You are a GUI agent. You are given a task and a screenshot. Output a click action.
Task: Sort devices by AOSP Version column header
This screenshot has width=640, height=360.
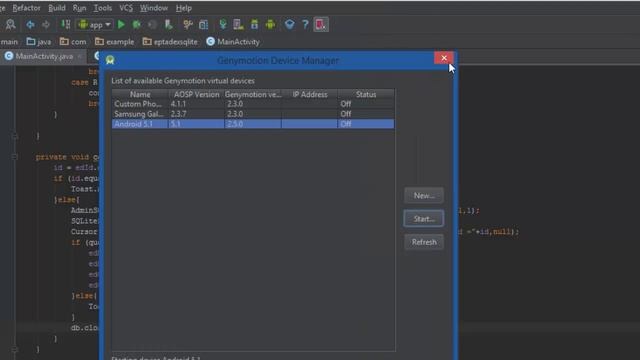click(x=196, y=94)
